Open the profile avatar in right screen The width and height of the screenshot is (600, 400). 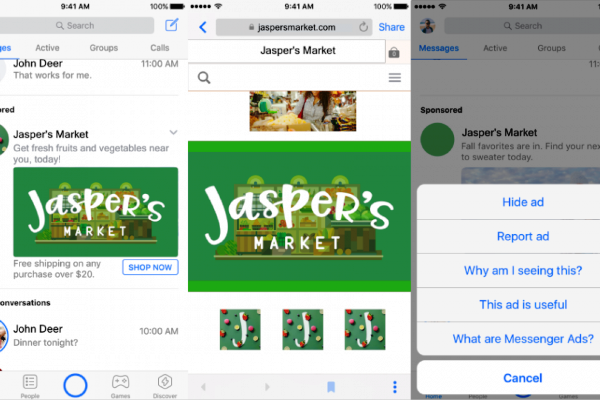427,26
